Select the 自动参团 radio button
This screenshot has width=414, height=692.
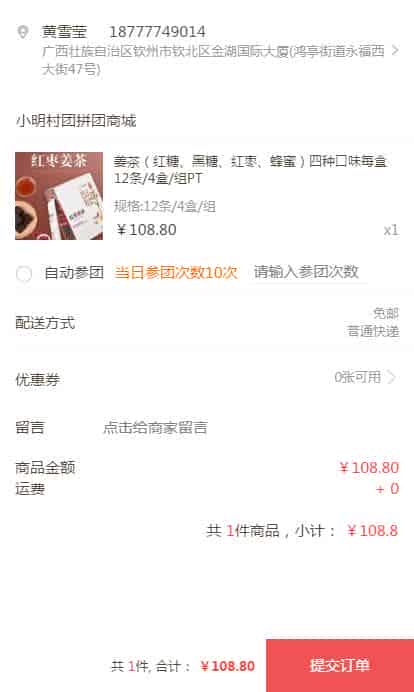pyautogui.click(x=24, y=273)
